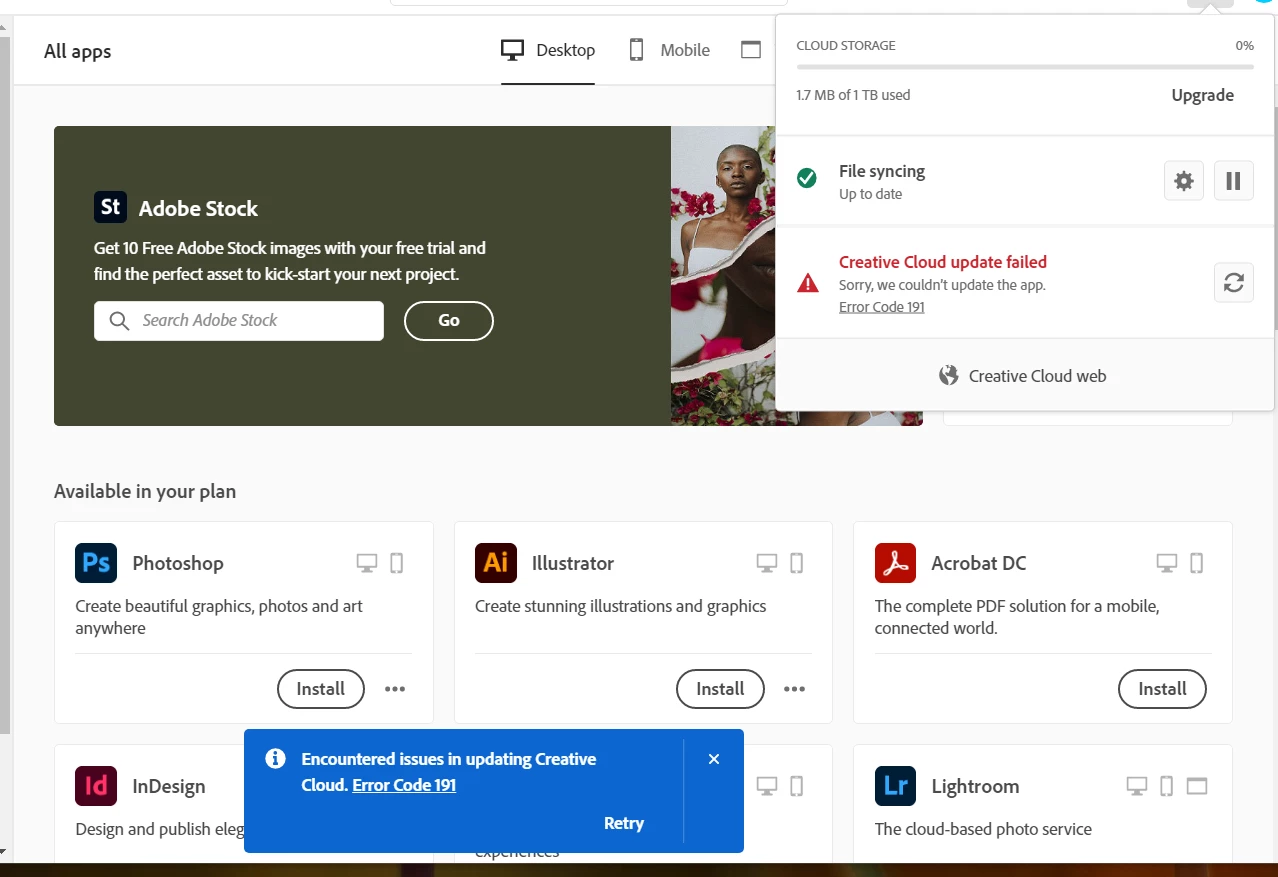Open file sync settings gear
Screen dimensions: 1278x877
click(1184, 181)
